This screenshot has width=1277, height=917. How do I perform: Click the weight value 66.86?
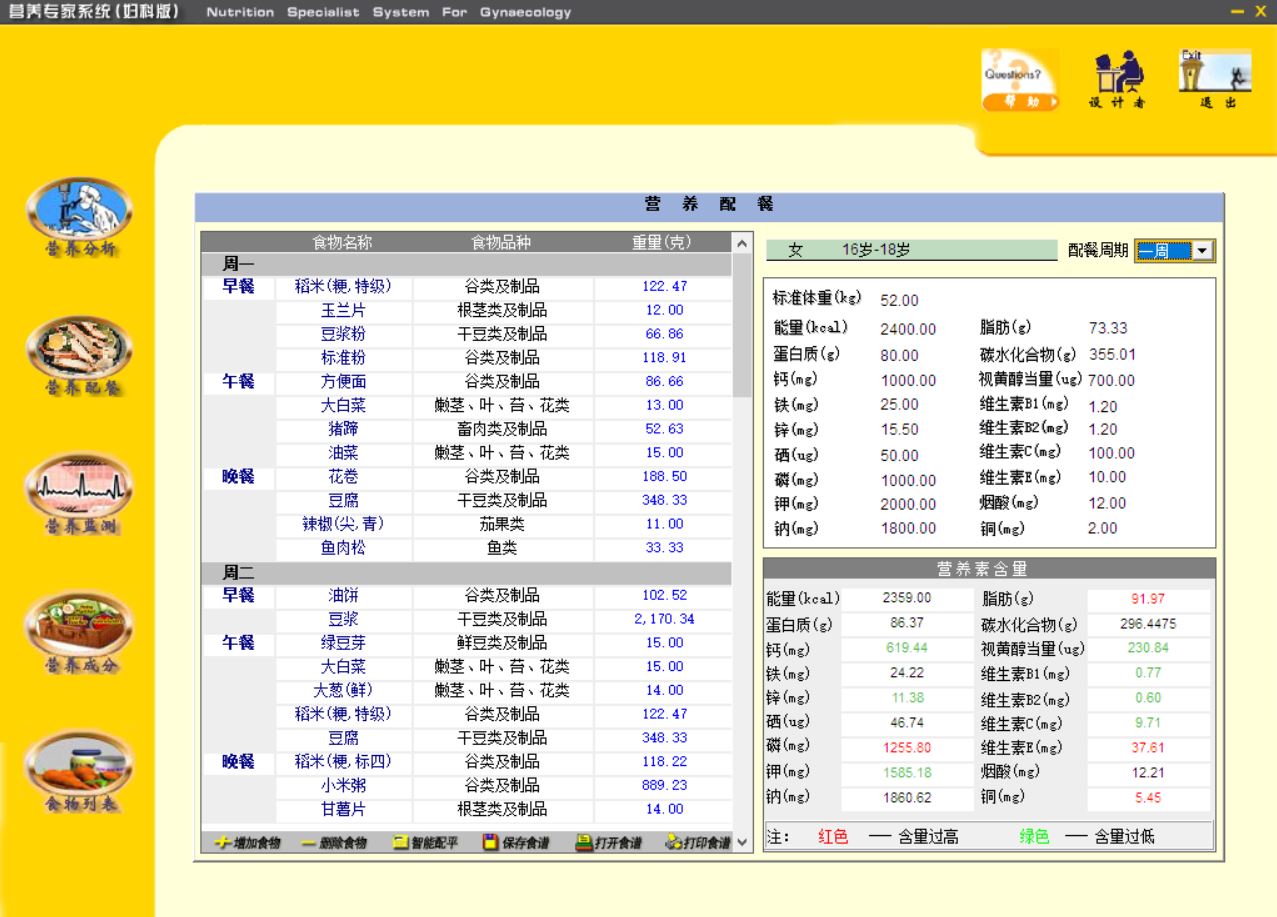pyautogui.click(x=664, y=334)
